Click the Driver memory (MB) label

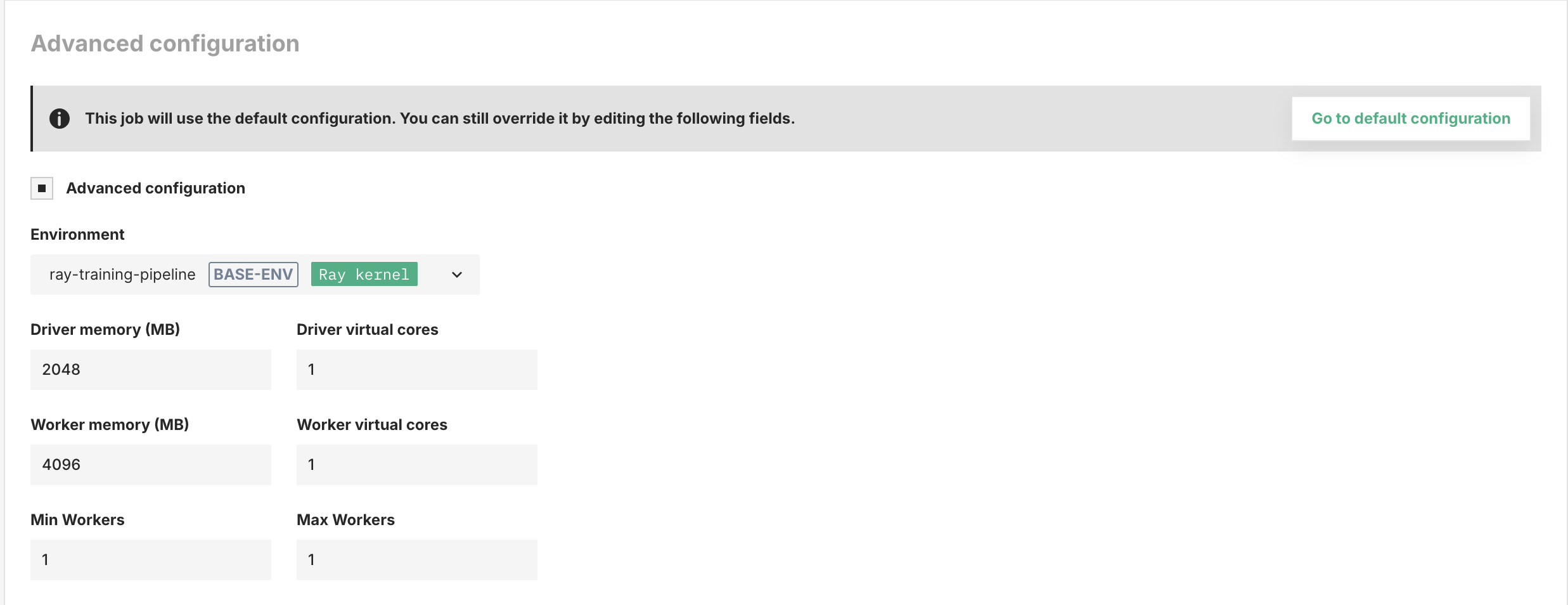pyautogui.click(x=105, y=330)
